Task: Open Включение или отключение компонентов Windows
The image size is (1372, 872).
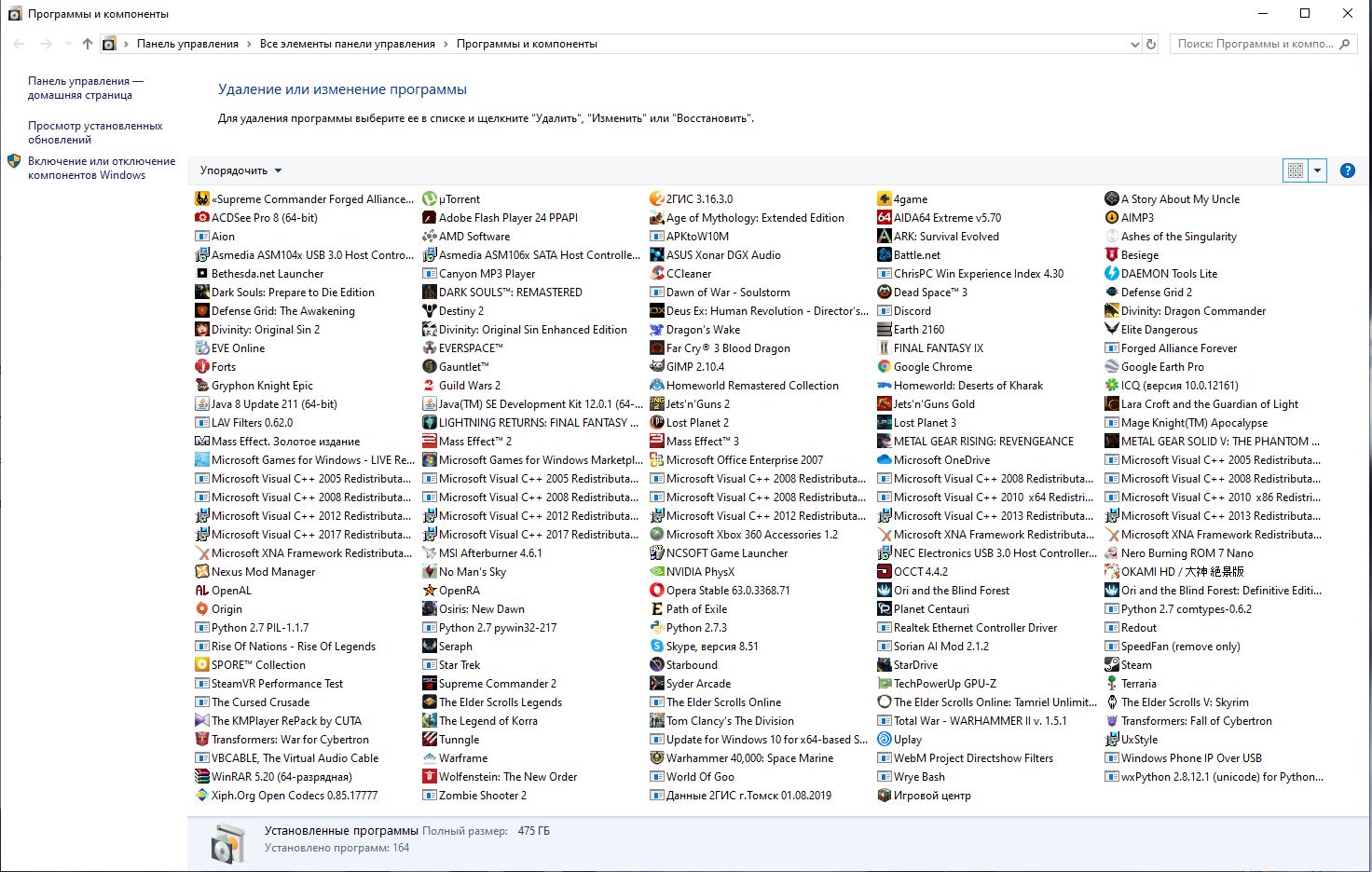Action: pyautogui.click(x=102, y=168)
